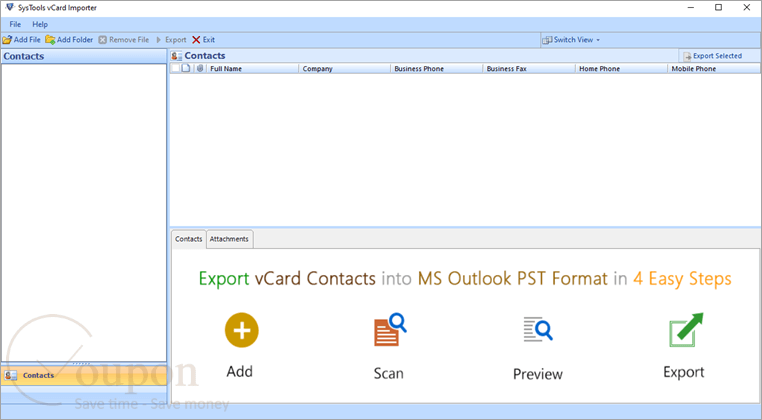Click the Remove File toolbar icon
Image resolution: width=762 pixels, height=420 pixels.
point(103,40)
